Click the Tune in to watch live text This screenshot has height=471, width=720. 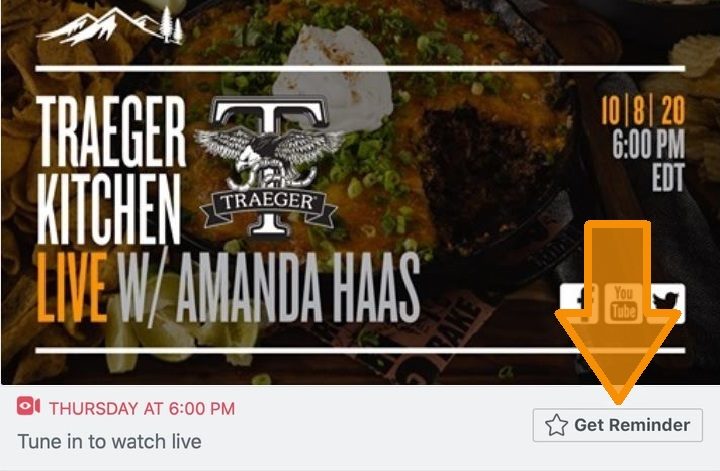[109, 442]
